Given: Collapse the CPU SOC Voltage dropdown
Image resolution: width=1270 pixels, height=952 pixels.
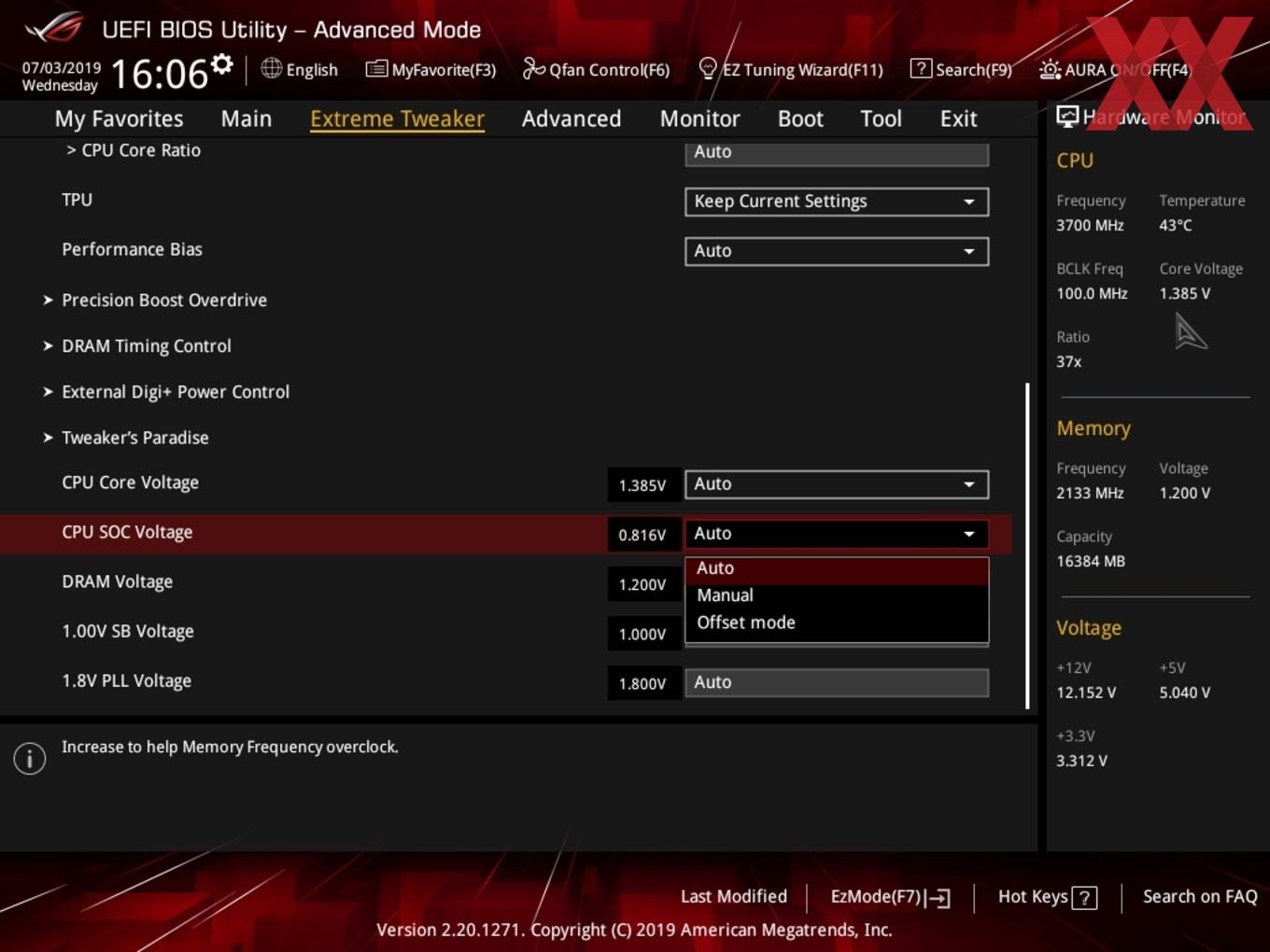Looking at the screenshot, I should pyautogui.click(x=837, y=534).
